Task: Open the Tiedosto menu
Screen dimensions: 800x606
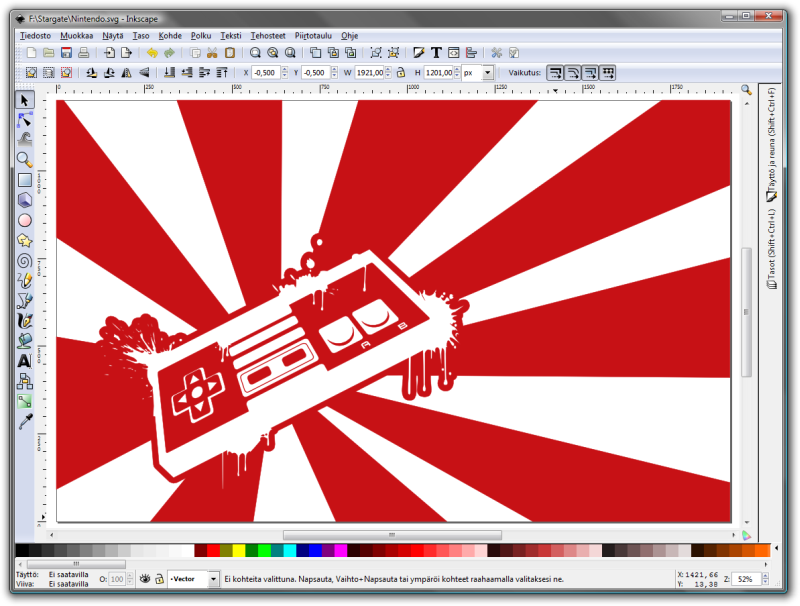Action: (36, 35)
